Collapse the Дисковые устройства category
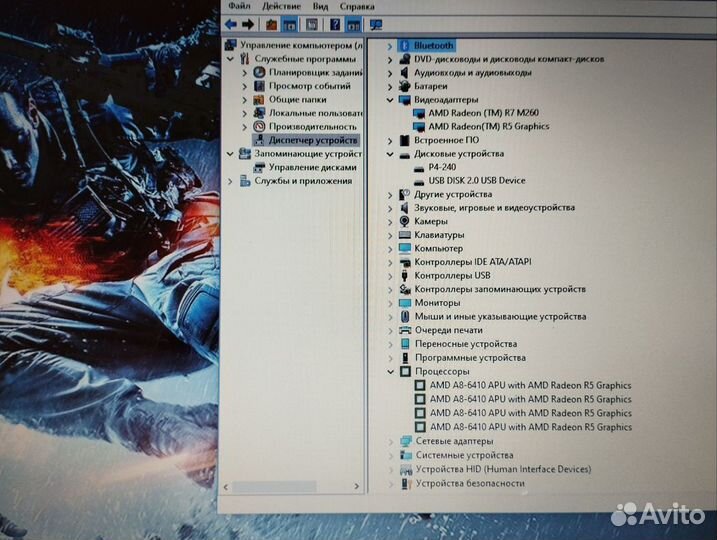This screenshot has height=540, width=717. click(x=390, y=155)
